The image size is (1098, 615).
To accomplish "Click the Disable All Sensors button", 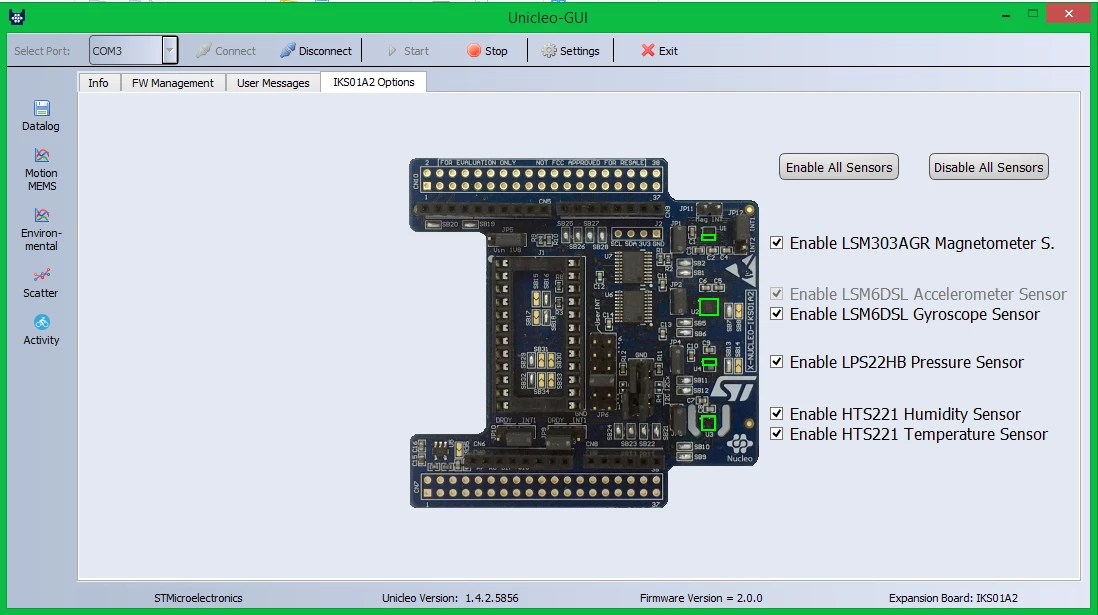I will (x=989, y=167).
